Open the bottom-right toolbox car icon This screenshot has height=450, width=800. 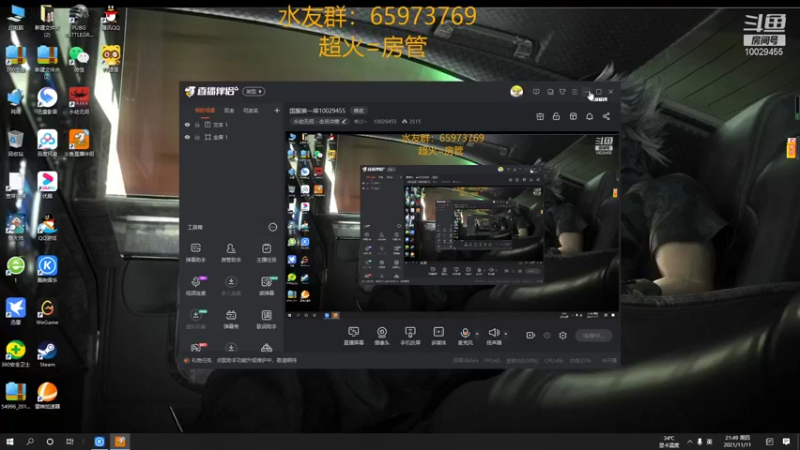266,348
